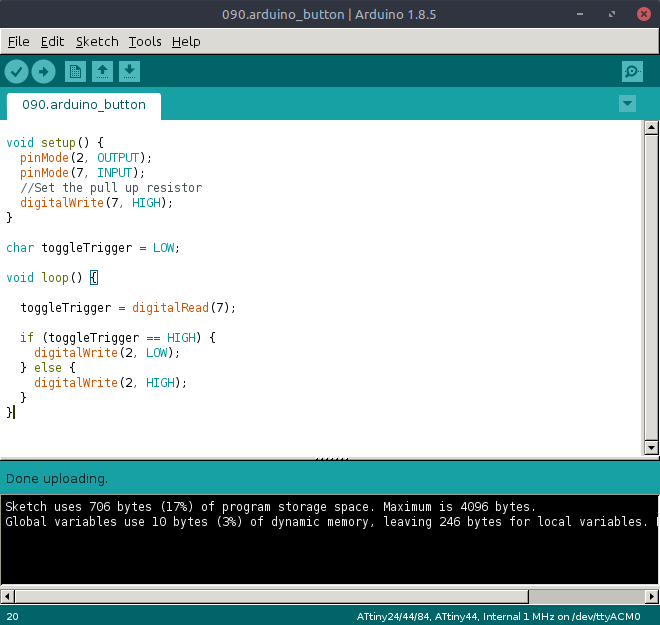Click editor scrollbar up arrow
The width and height of the screenshot is (660, 625).
click(x=651, y=127)
